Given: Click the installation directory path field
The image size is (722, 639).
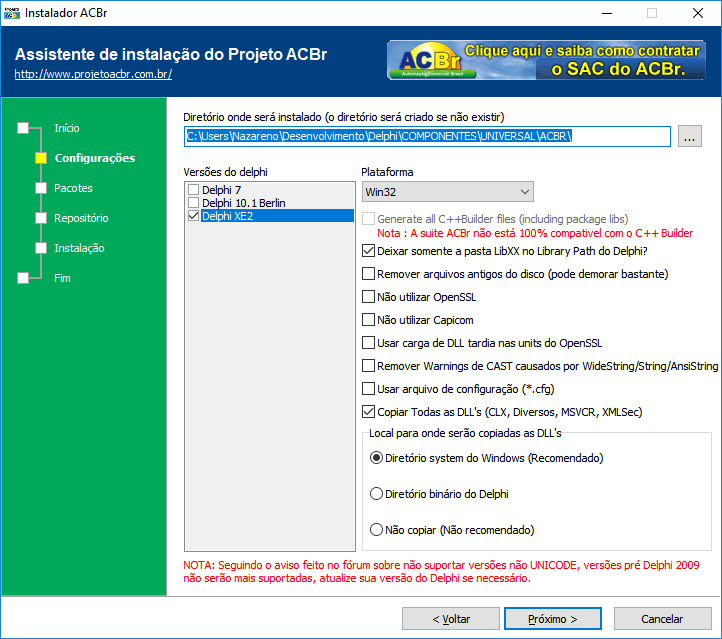Looking at the screenshot, I should click(427, 136).
